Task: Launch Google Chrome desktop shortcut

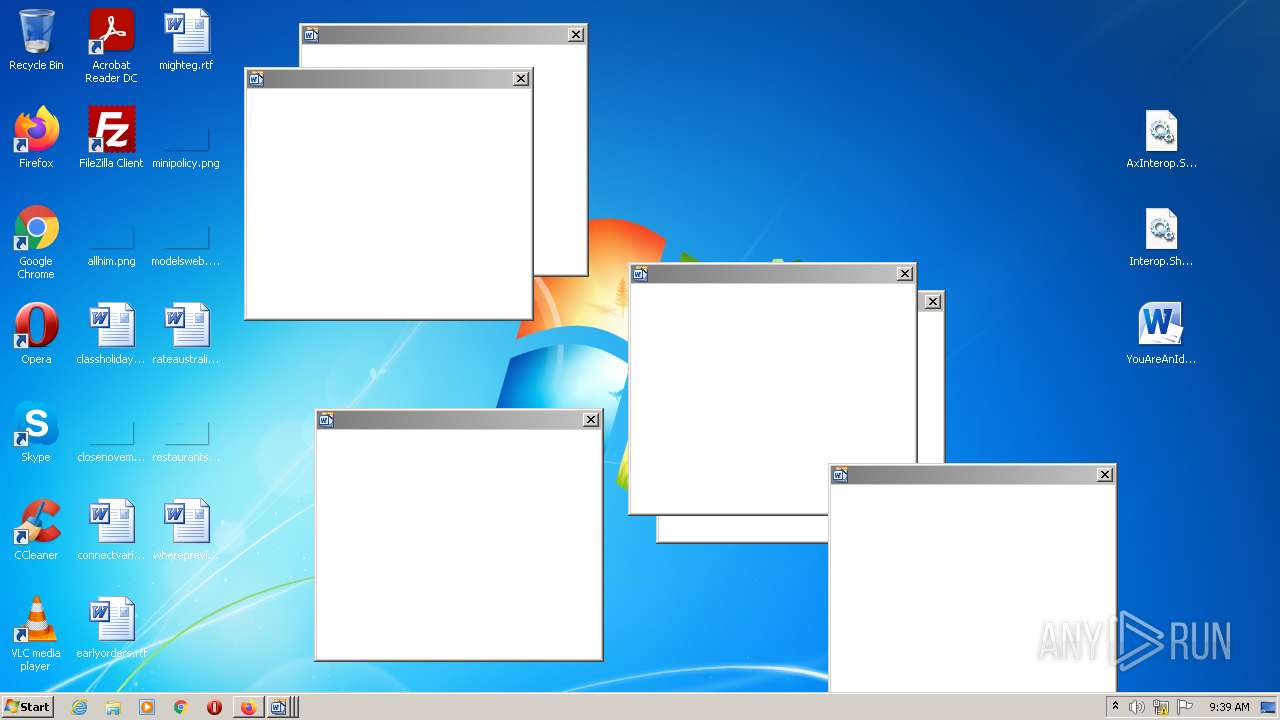Action: (x=36, y=242)
